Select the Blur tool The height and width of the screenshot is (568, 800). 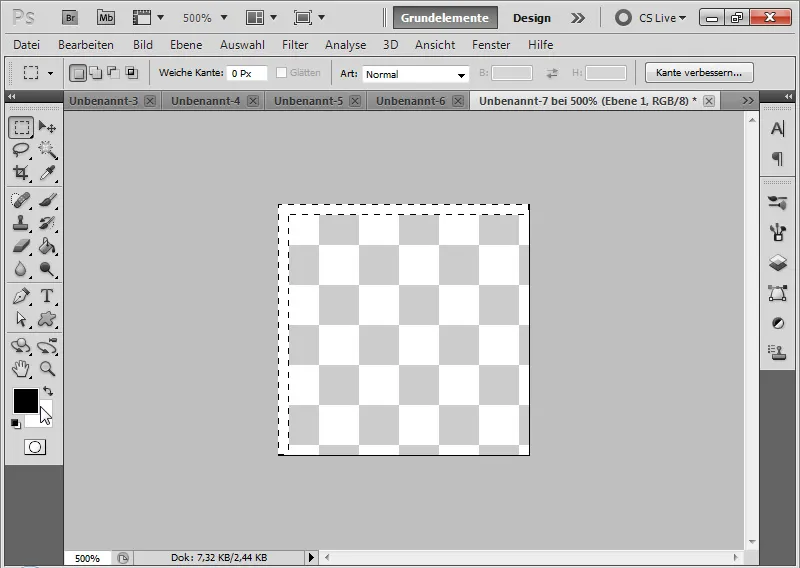pos(21,268)
